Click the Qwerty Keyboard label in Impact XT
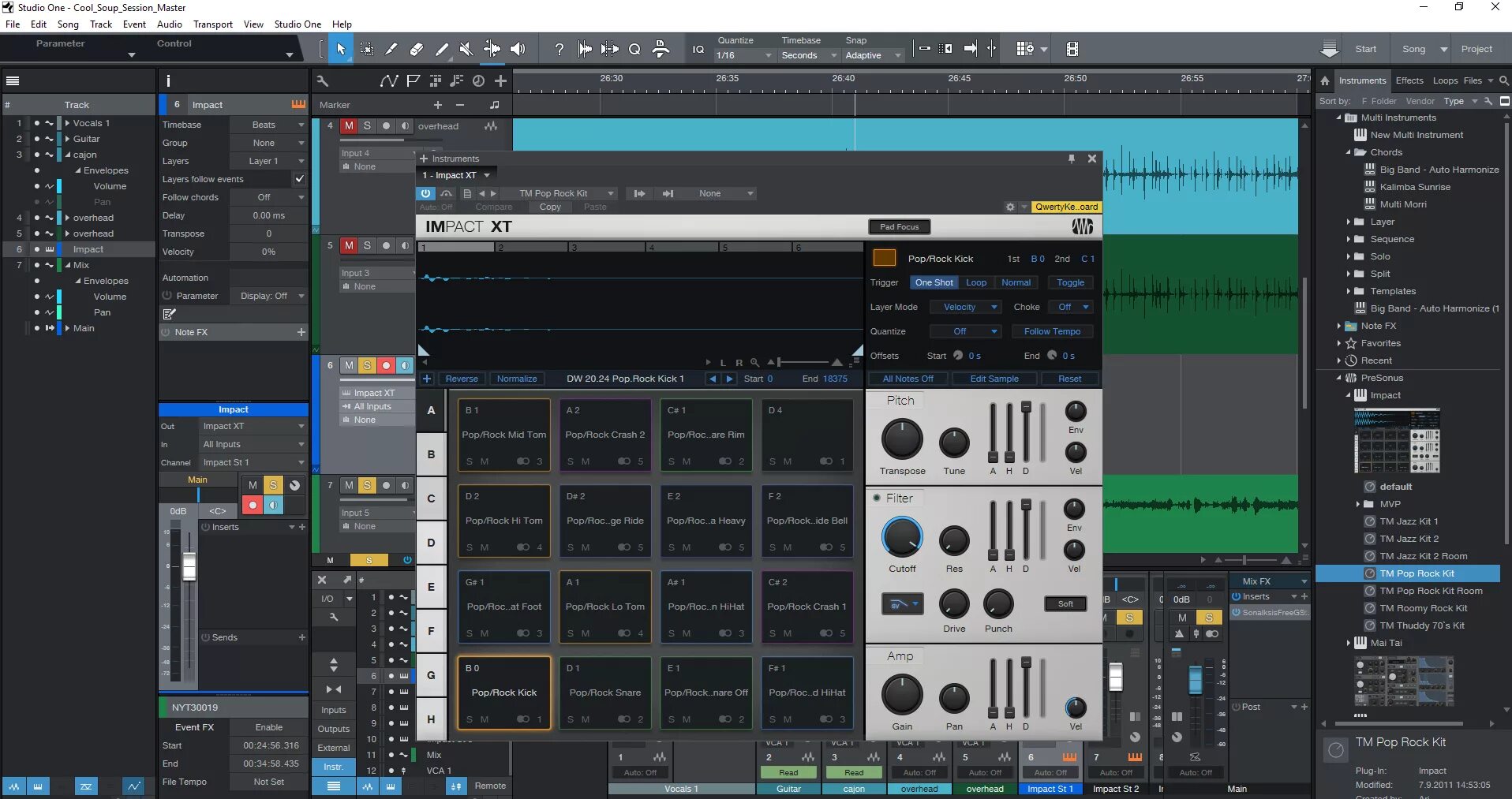The height and width of the screenshot is (799, 1512). click(1066, 207)
